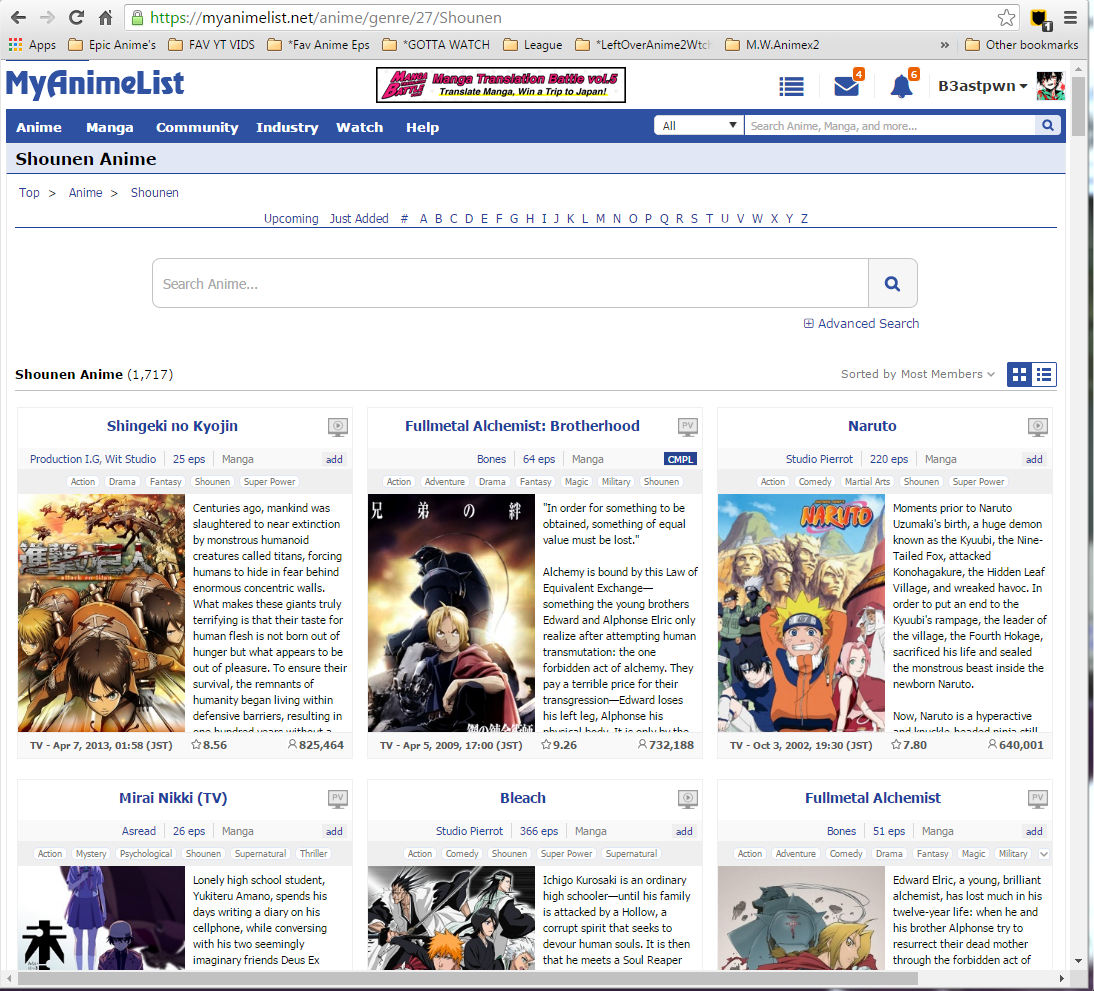This screenshot has height=991, width=1094.
Task: Click the browser forward arrow
Action: click(47, 17)
